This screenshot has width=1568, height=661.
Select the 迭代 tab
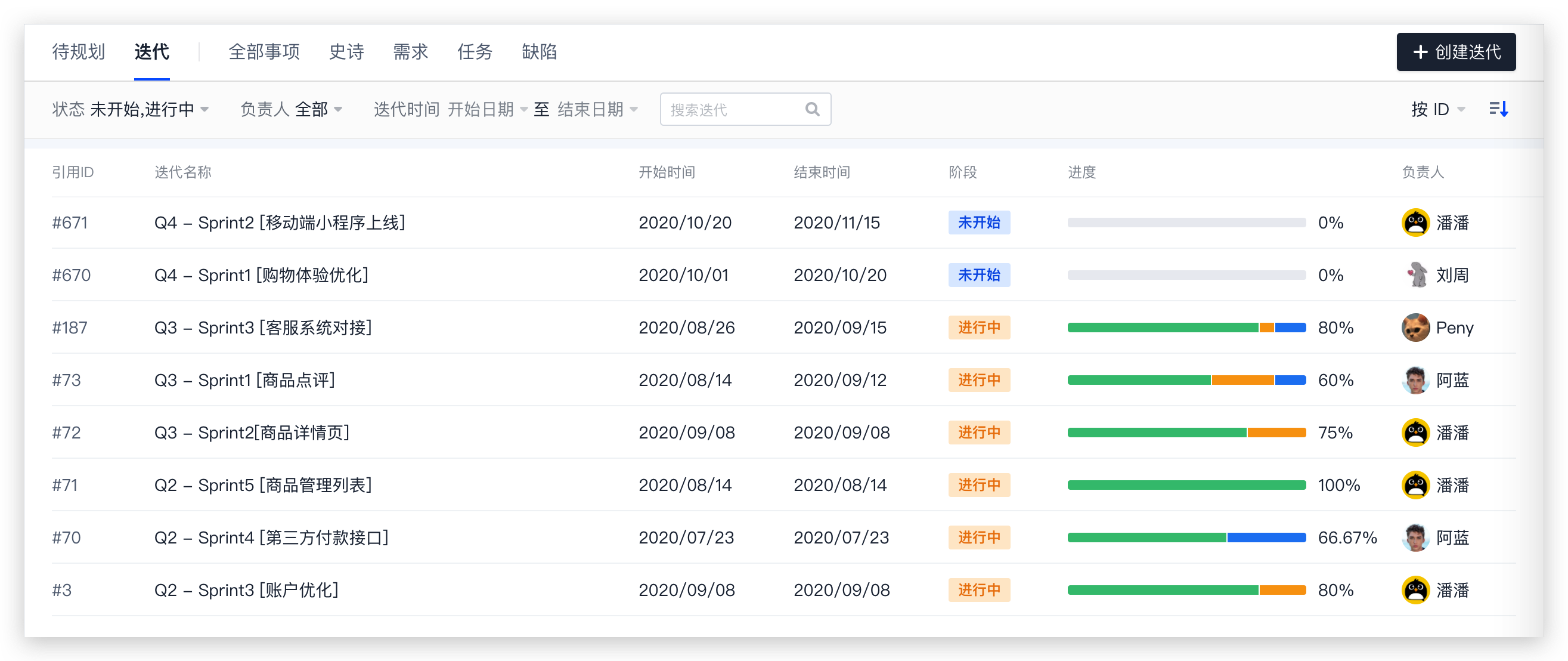(151, 52)
